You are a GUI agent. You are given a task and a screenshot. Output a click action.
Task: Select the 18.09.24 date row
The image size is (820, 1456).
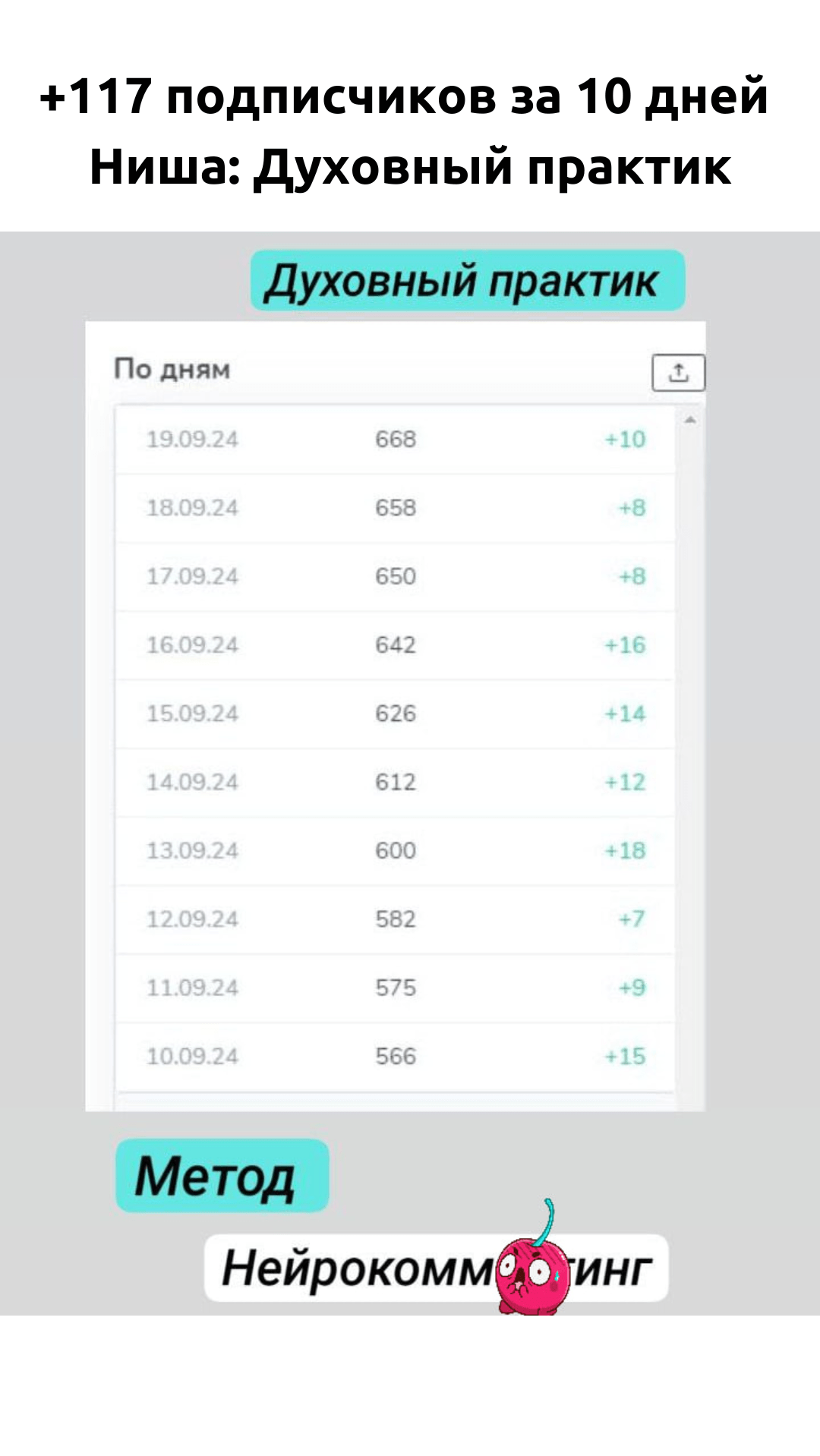tap(395, 508)
